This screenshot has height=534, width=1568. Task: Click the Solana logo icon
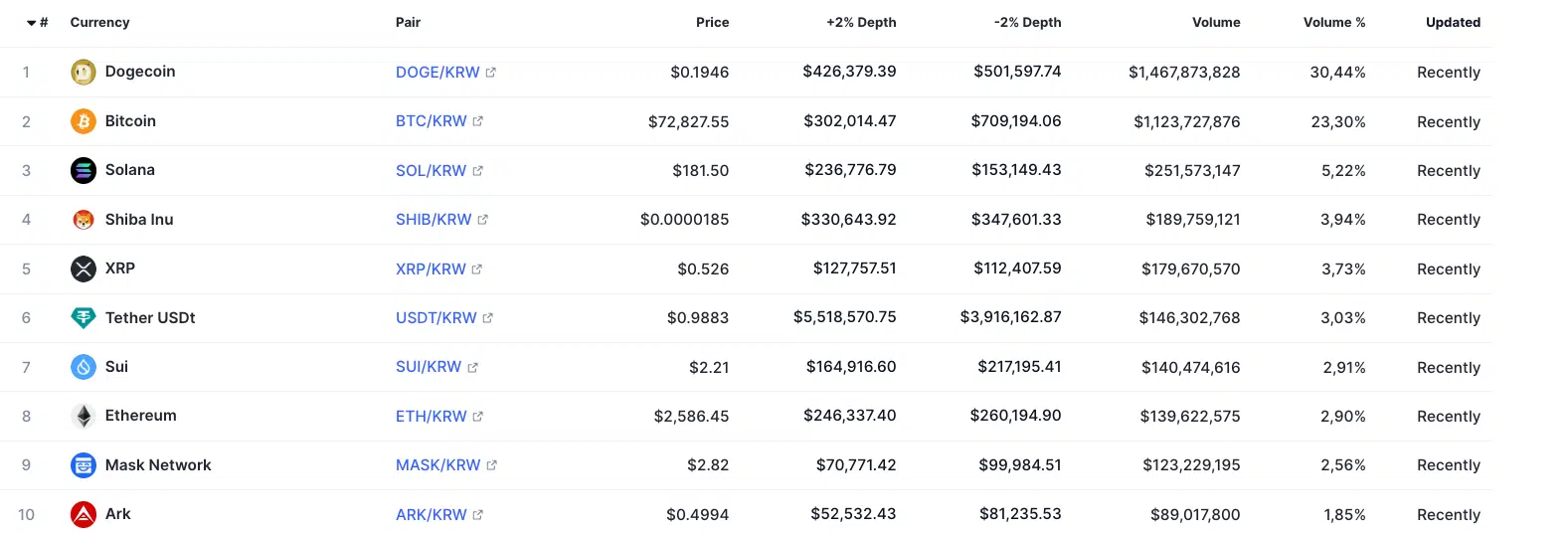click(x=84, y=170)
